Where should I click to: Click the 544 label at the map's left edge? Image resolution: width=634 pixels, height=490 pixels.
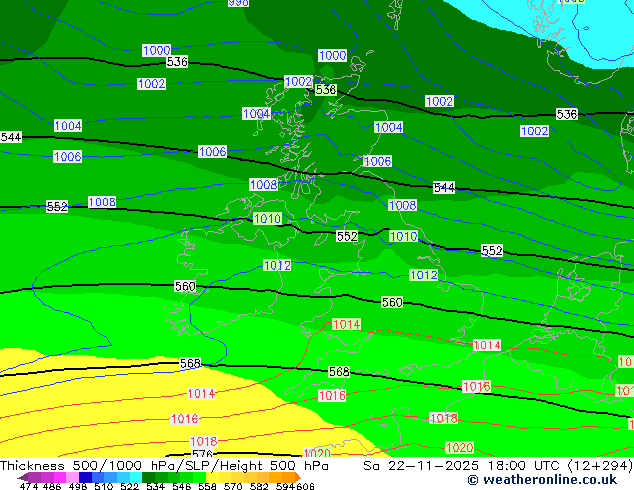click(11, 137)
